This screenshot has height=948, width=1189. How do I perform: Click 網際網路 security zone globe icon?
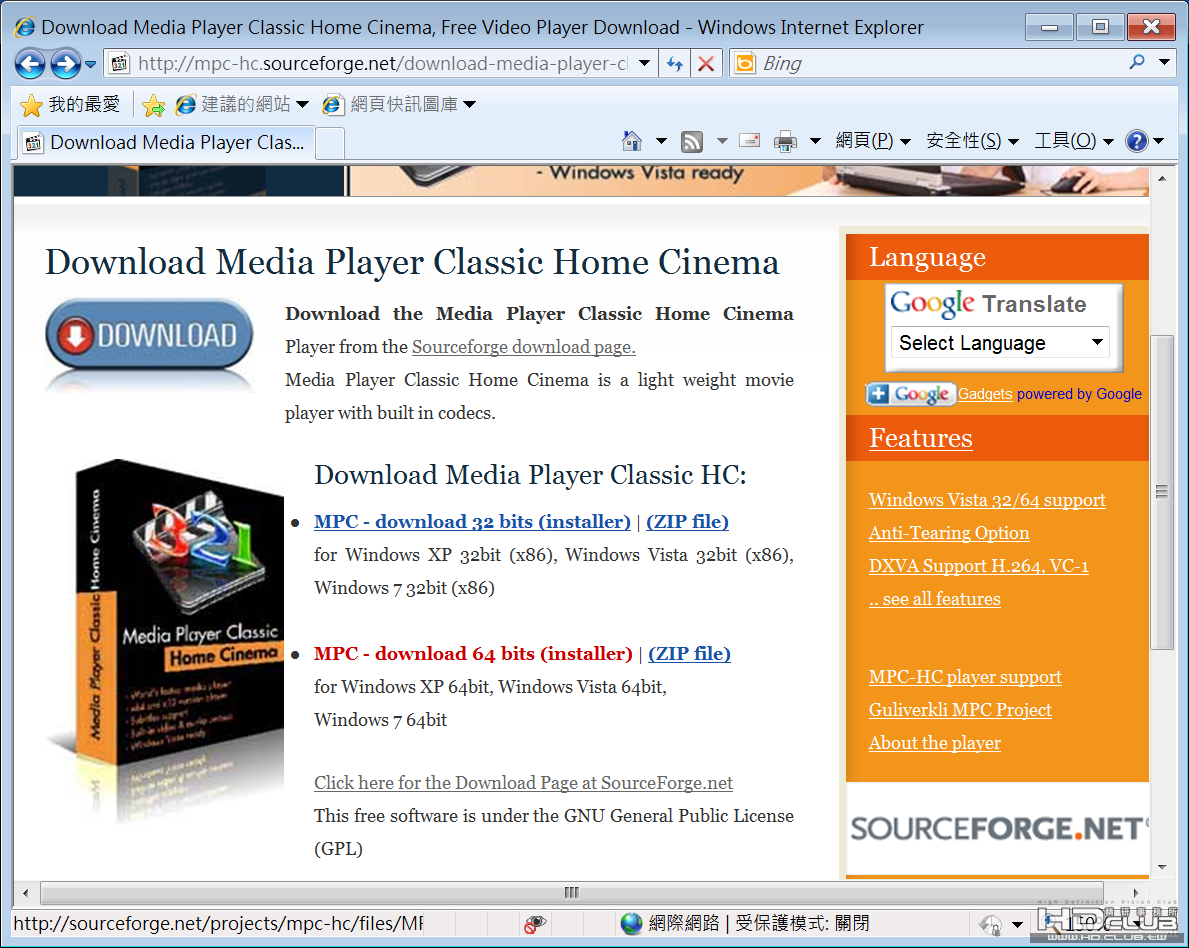coord(631,924)
